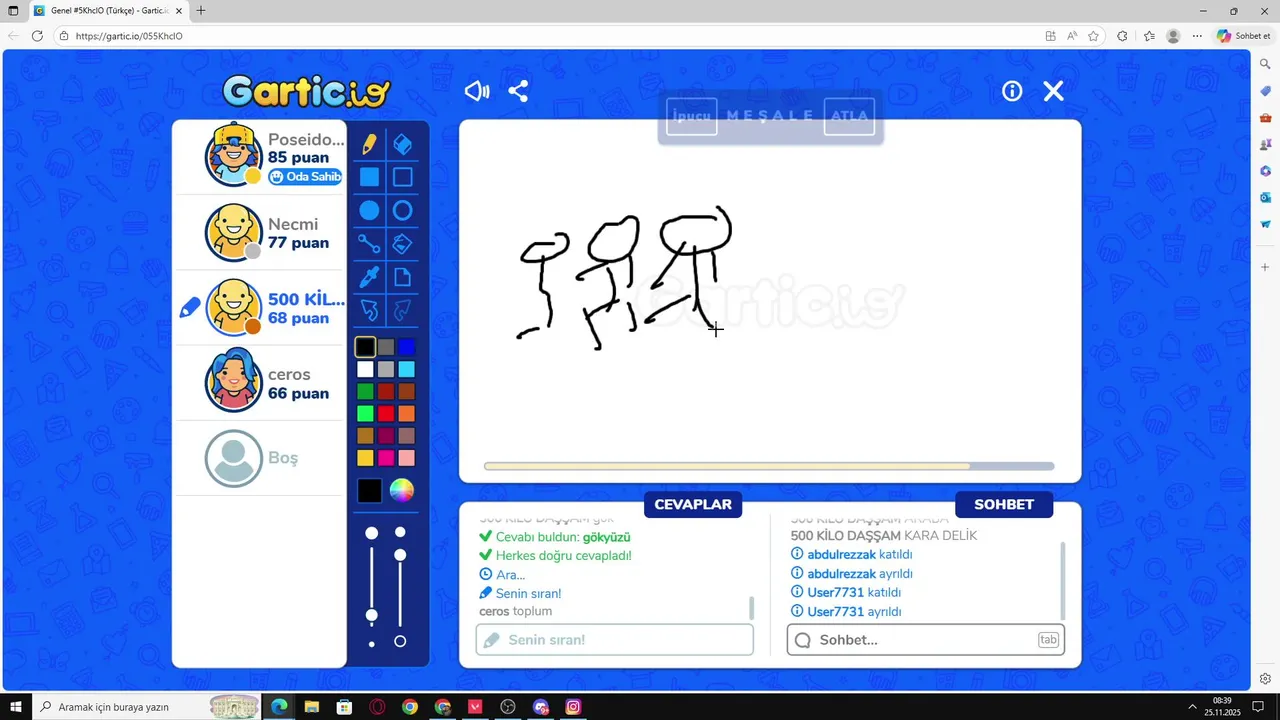Select the light blue color swatch
Screen dimensions: 1280x720
coord(406,369)
